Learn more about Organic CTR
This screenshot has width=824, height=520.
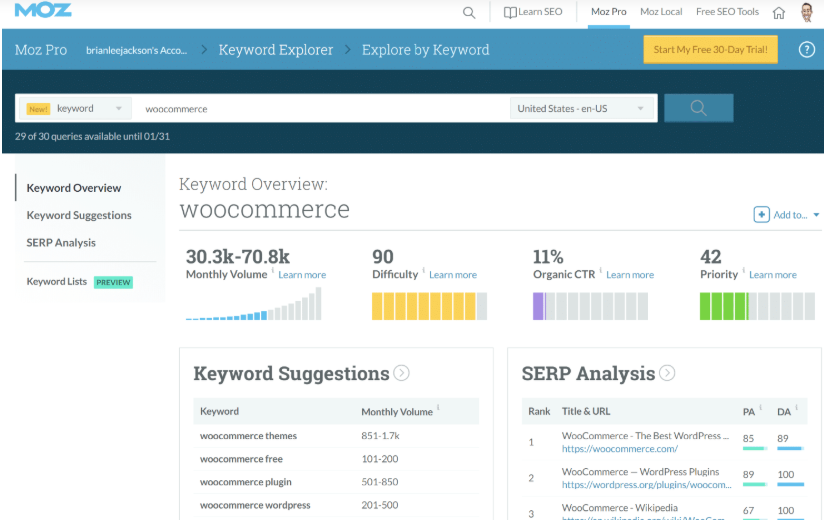[630, 275]
